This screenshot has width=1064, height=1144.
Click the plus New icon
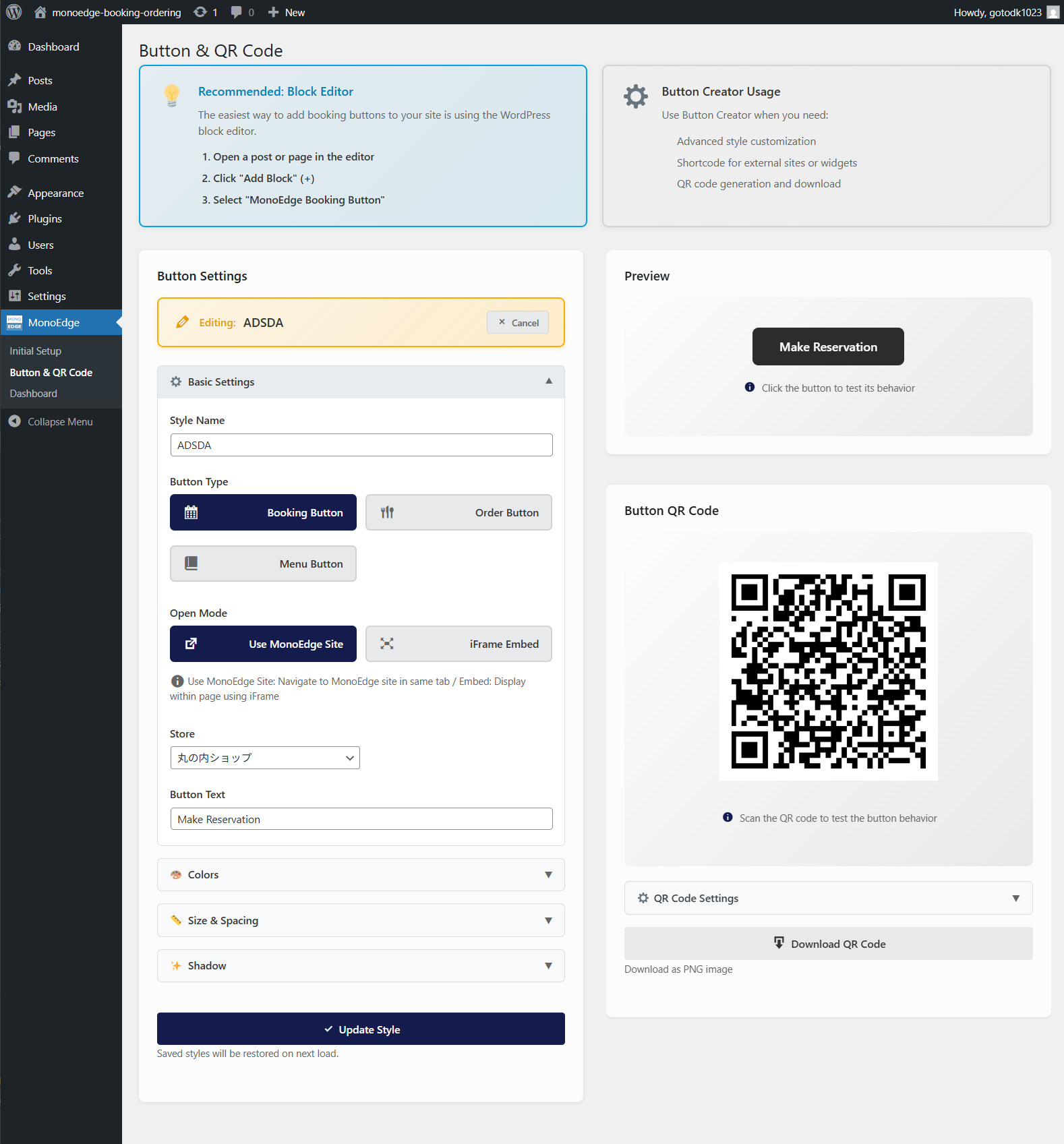(273, 12)
